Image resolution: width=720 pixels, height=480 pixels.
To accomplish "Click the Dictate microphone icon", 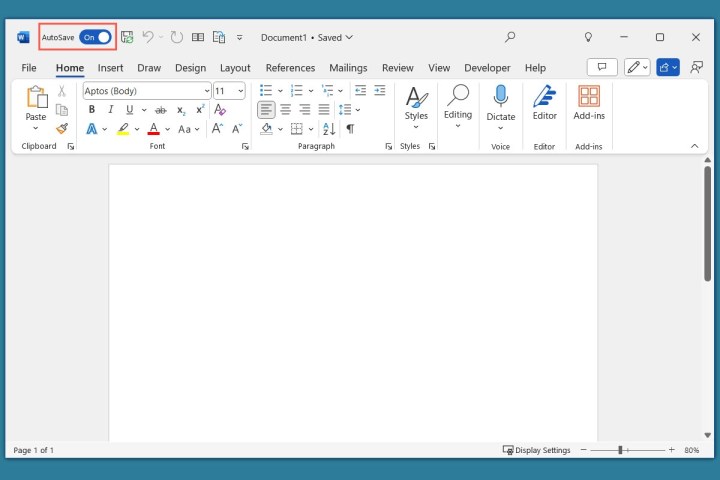I will [500, 96].
